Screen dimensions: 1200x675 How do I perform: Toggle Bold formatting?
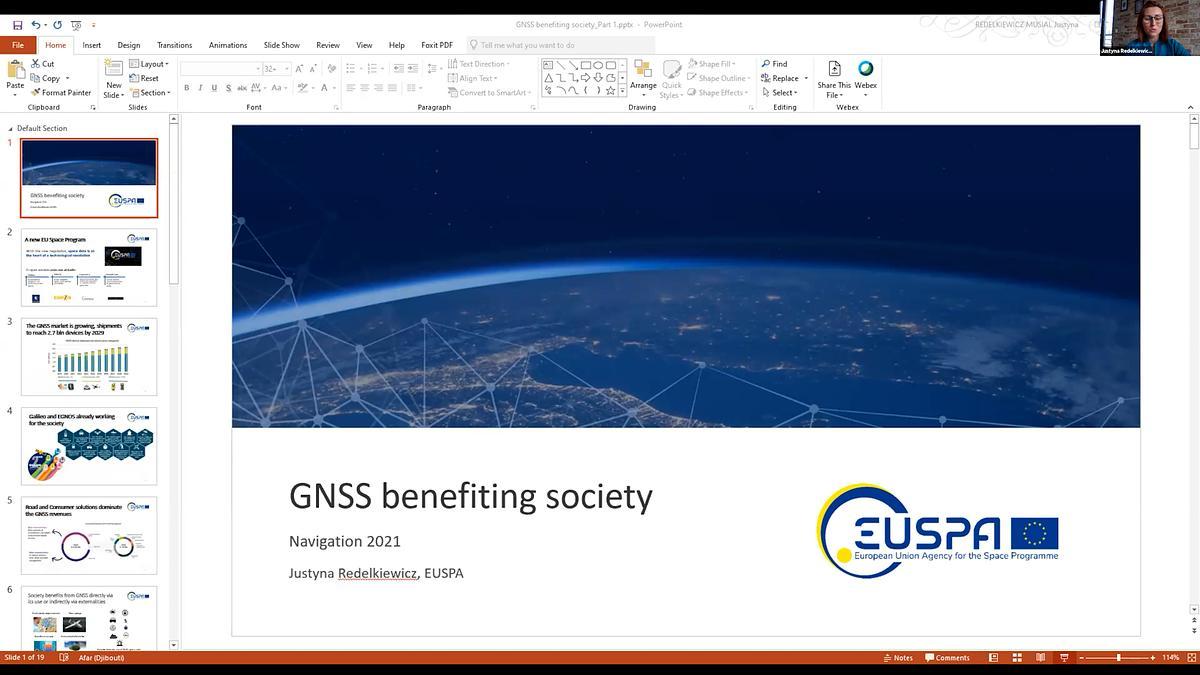click(x=186, y=88)
